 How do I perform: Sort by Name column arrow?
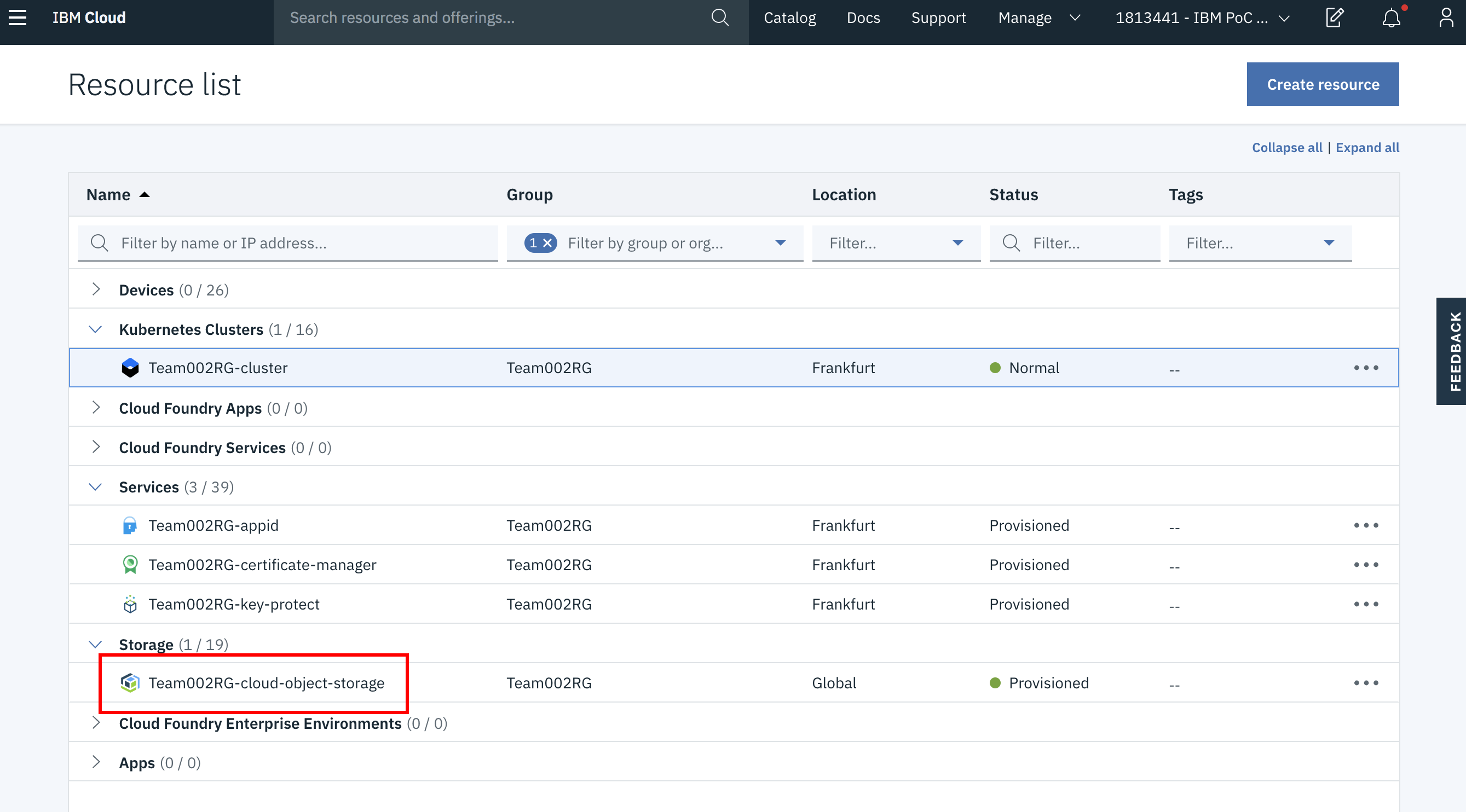pos(145,195)
